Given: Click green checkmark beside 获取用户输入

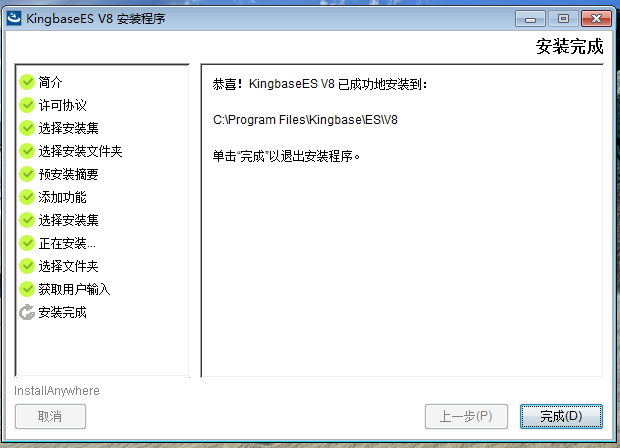Looking at the screenshot, I should (x=27, y=289).
